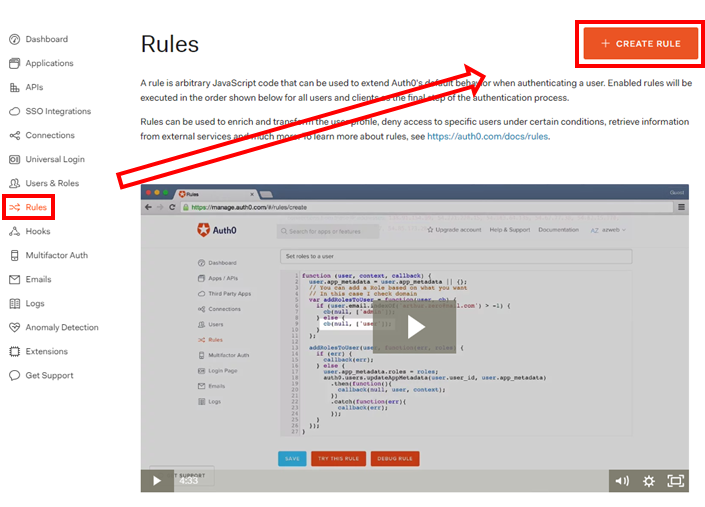Open Anomaly Detection settings

pos(62,327)
